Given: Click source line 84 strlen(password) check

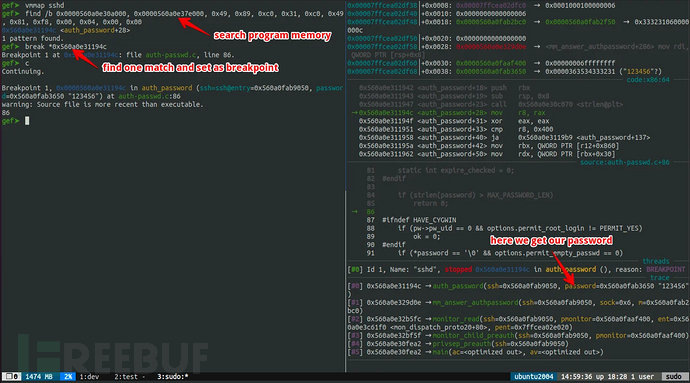Looking at the screenshot, I should click(459, 195).
